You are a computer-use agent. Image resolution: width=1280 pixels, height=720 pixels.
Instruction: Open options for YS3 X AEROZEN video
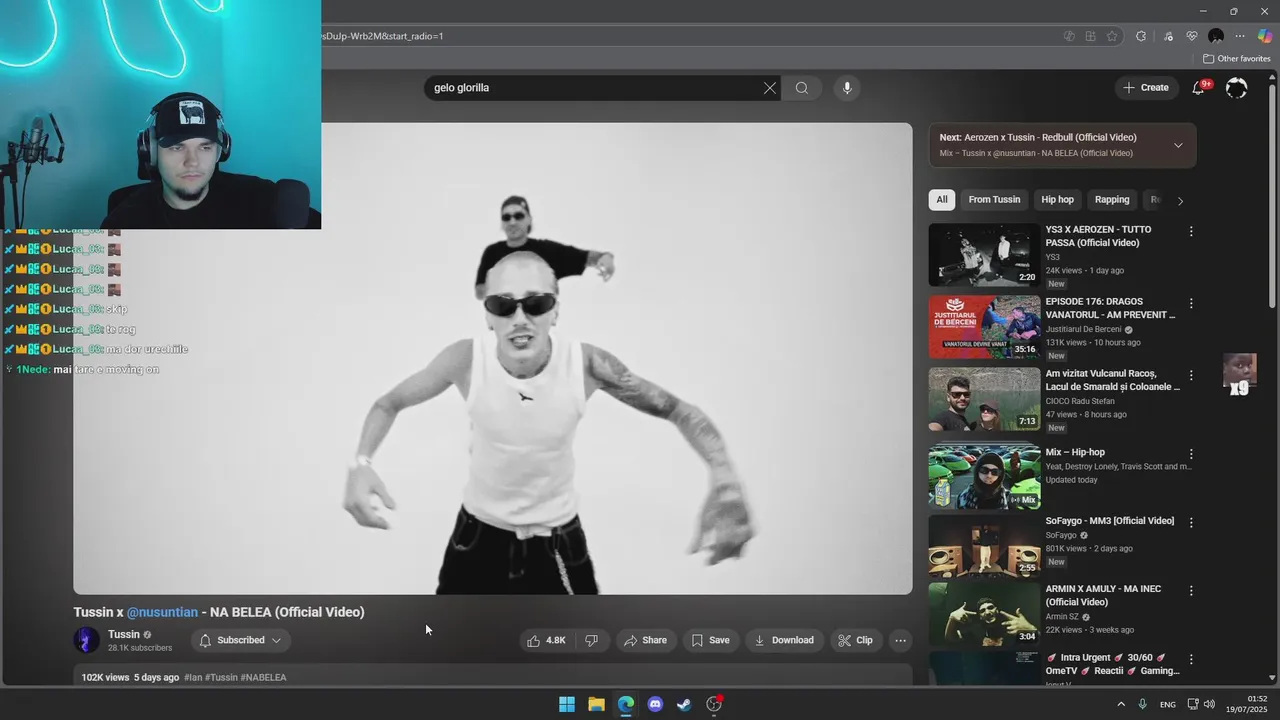pyautogui.click(x=1190, y=231)
